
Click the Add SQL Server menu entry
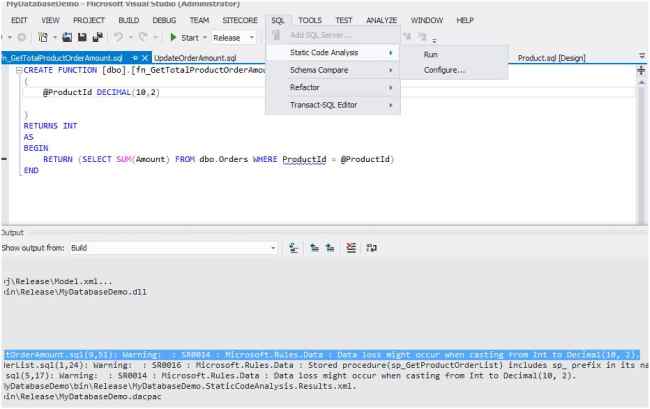tap(320, 35)
